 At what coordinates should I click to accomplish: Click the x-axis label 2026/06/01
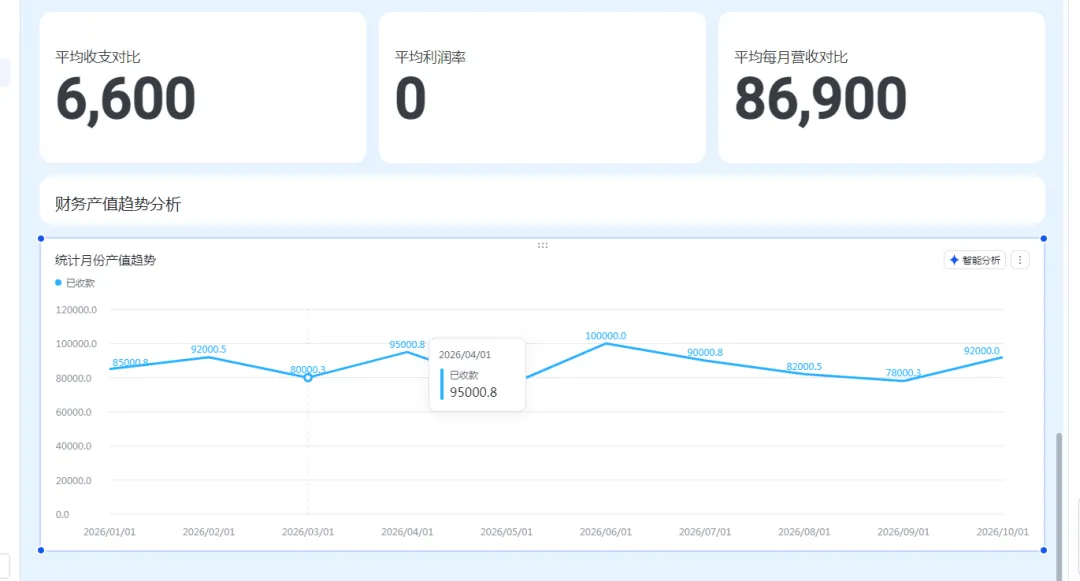(x=605, y=532)
